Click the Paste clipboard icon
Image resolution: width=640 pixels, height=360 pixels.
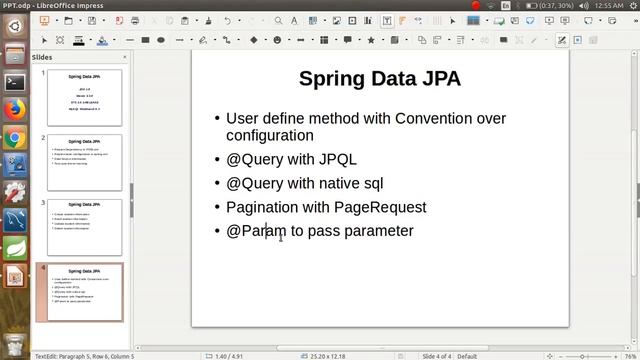tap(185, 20)
